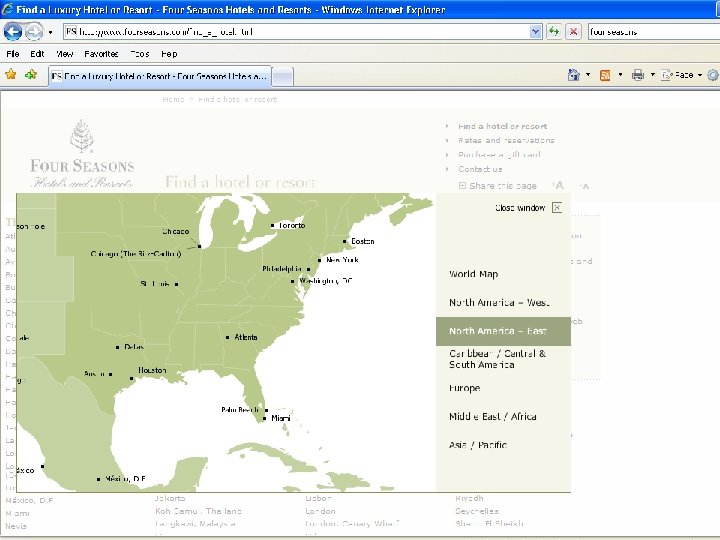The width and height of the screenshot is (720, 540).
Task: Click the red Stop loading icon
Action: pyautogui.click(x=573, y=32)
